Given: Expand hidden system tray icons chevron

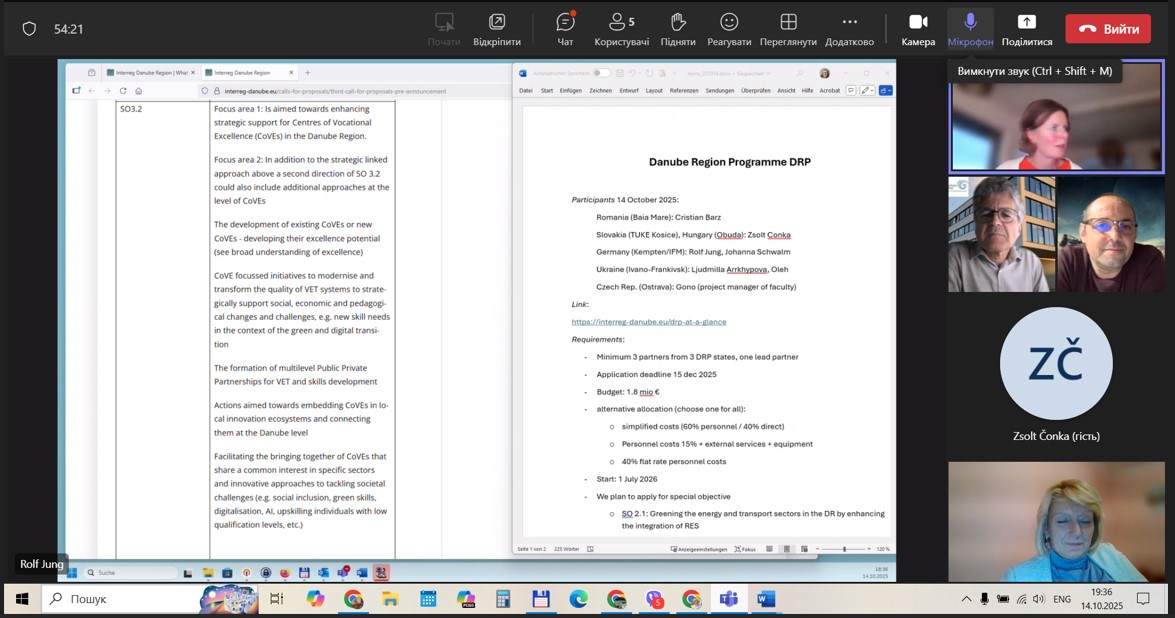Looking at the screenshot, I should click(966, 599).
